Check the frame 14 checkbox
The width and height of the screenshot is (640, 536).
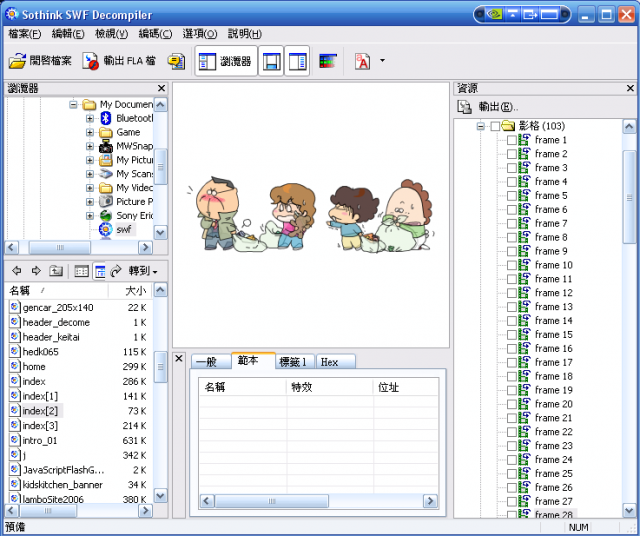[512, 321]
